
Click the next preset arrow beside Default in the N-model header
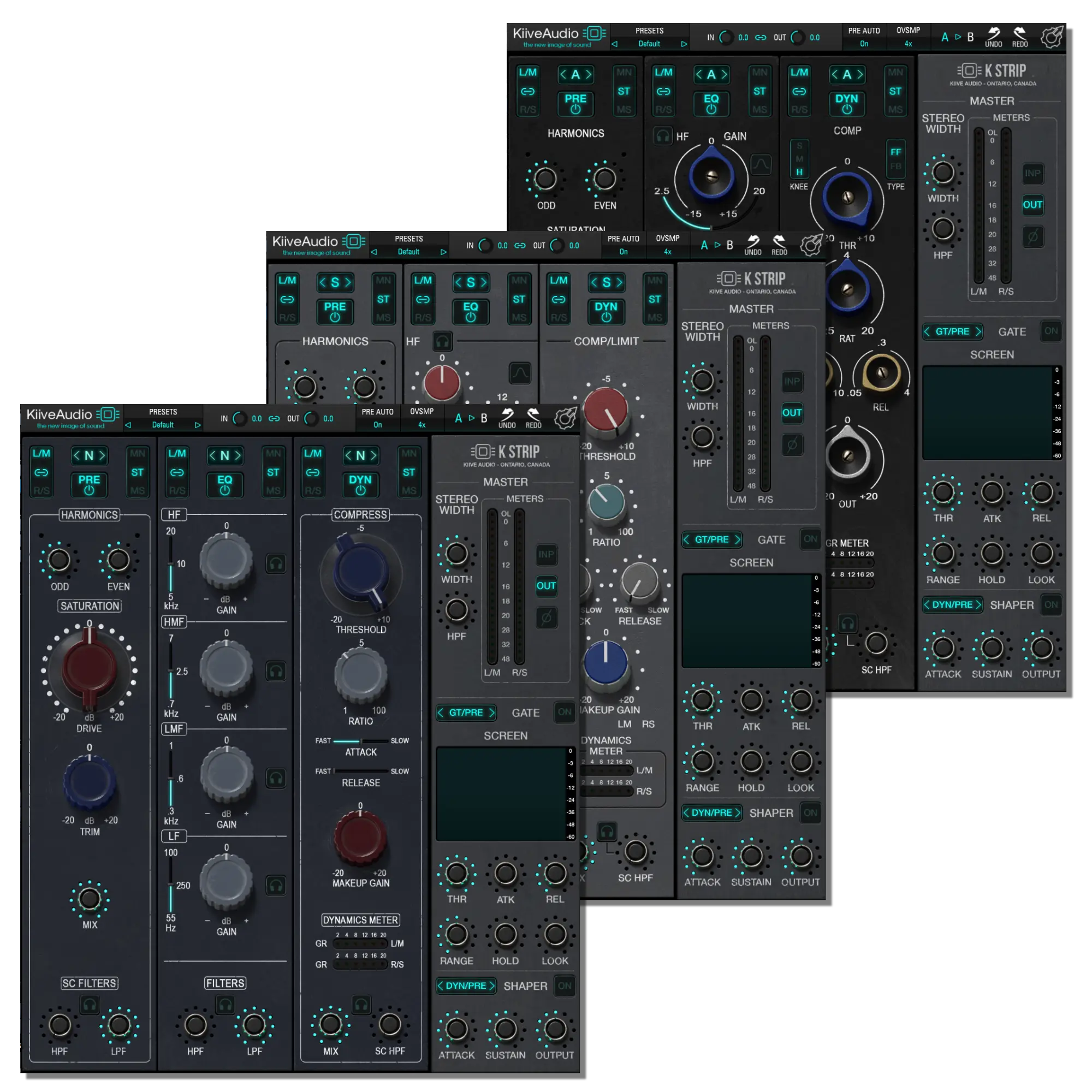(x=197, y=425)
